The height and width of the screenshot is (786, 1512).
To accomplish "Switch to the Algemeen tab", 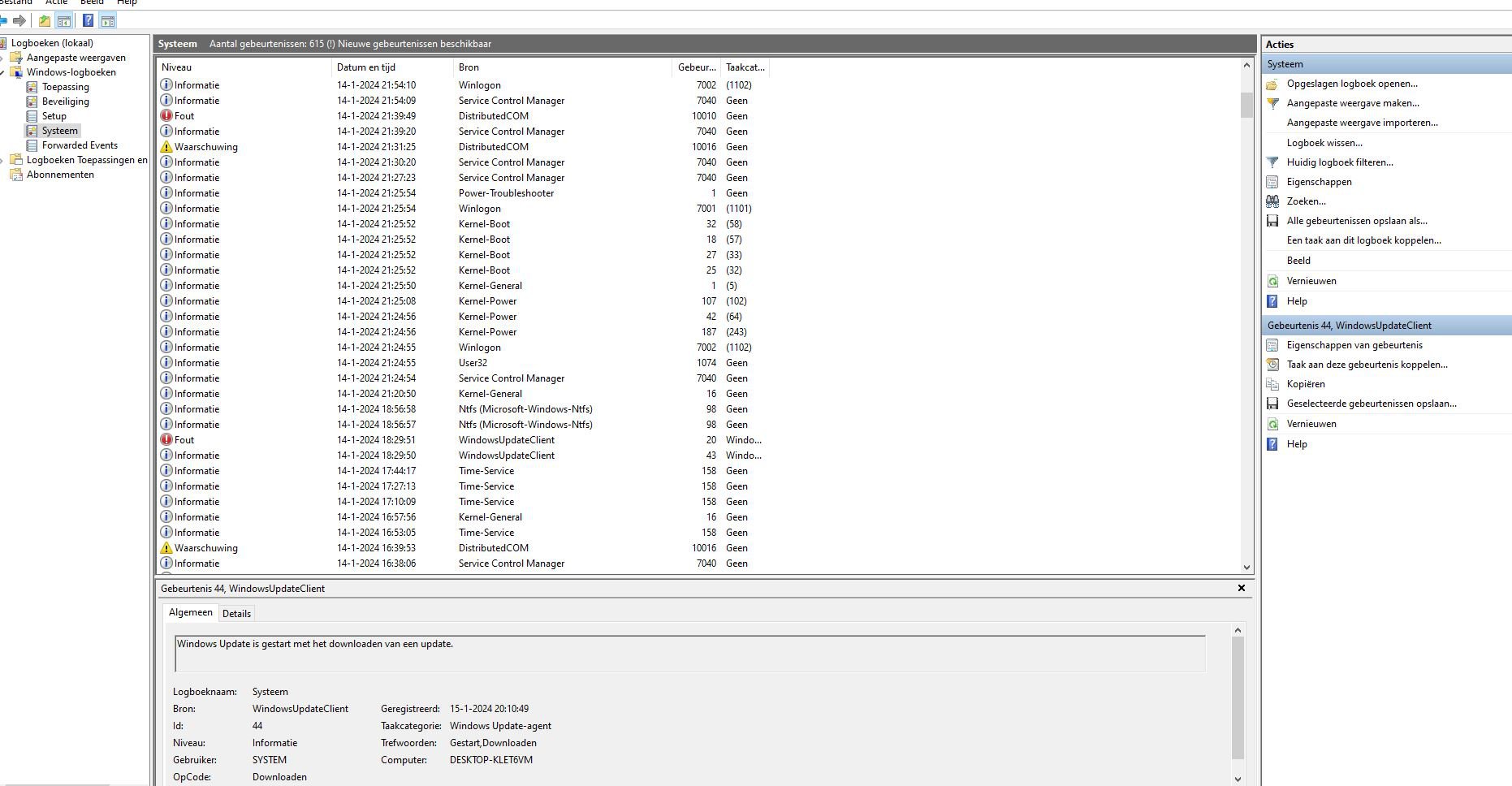I will [191, 613].
